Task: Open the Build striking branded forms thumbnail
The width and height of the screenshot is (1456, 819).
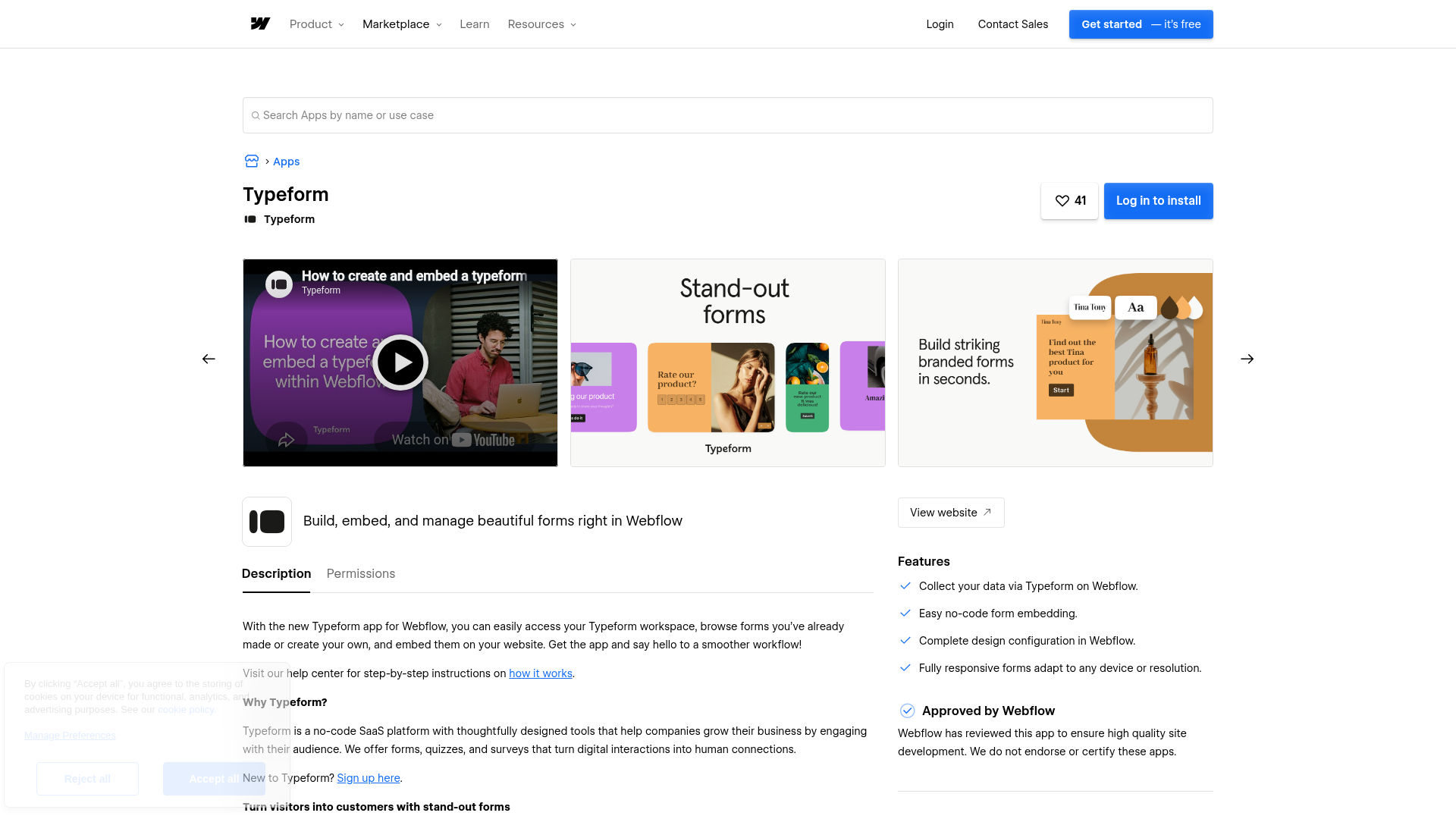Action: pos(1056,362)
